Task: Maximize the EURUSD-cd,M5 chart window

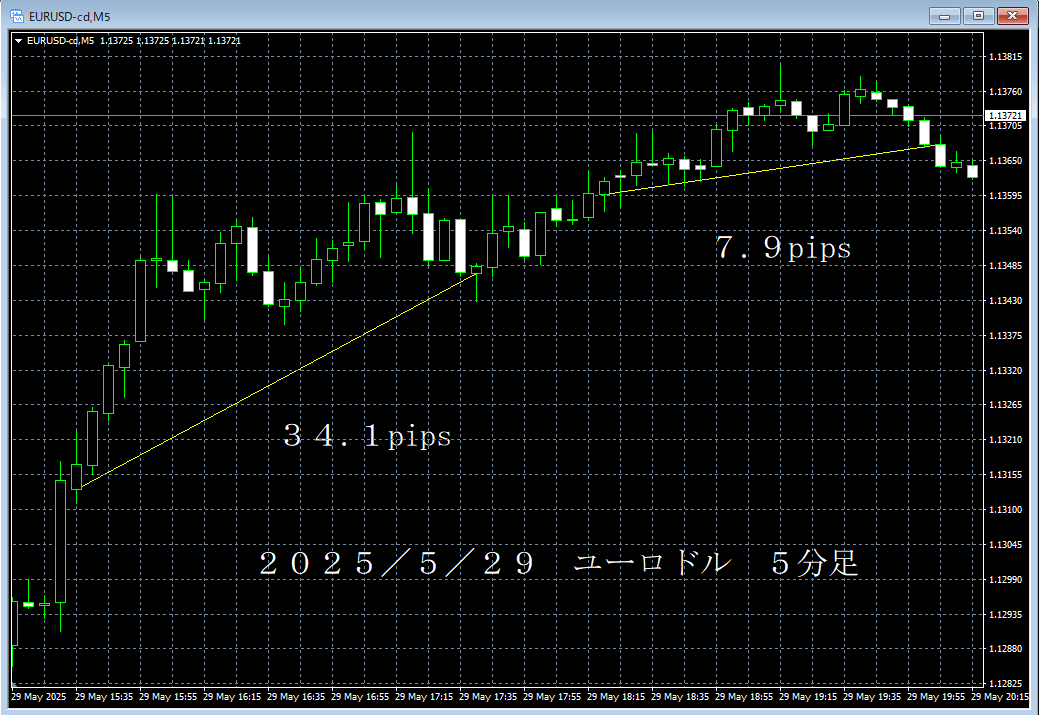Action: click(979, 15)
